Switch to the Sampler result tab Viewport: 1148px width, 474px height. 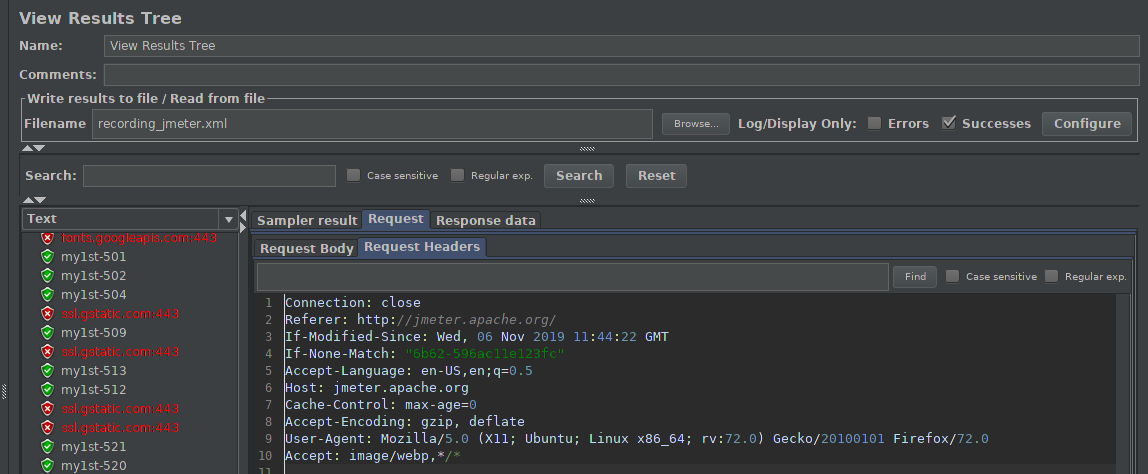(307, 221)
